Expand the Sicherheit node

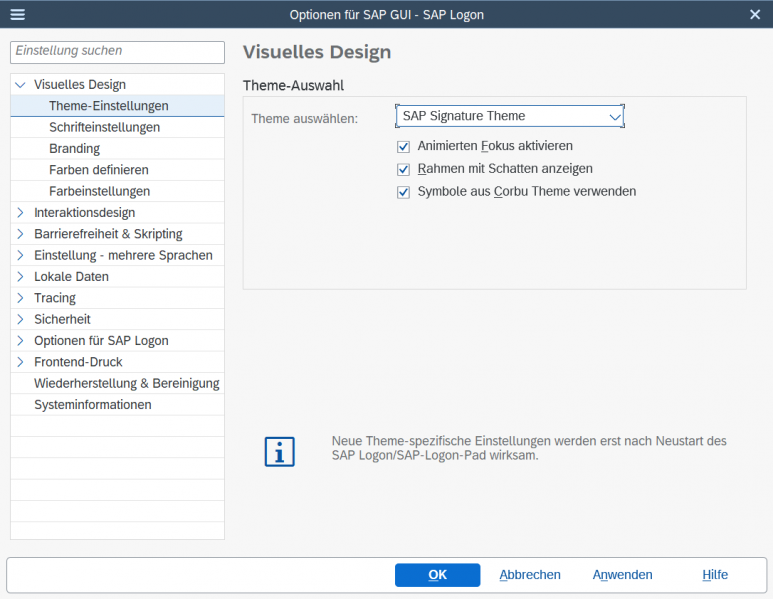[x=20, y=319]
